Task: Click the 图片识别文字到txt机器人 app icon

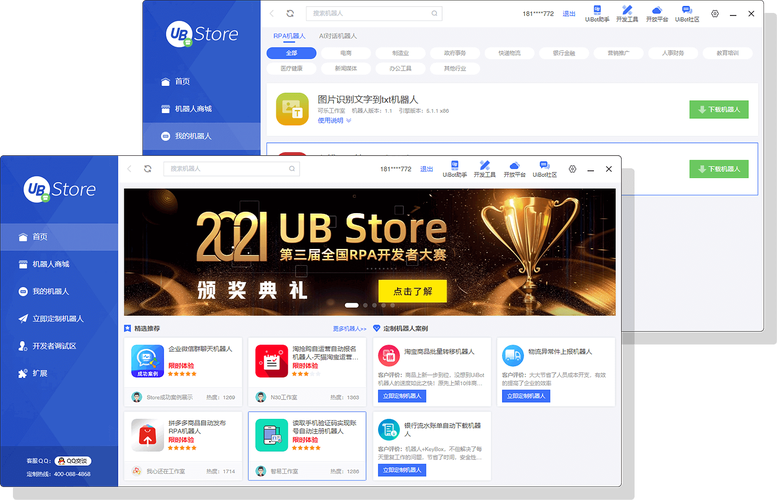Action: pyautogui.click(x=293, y=108)
